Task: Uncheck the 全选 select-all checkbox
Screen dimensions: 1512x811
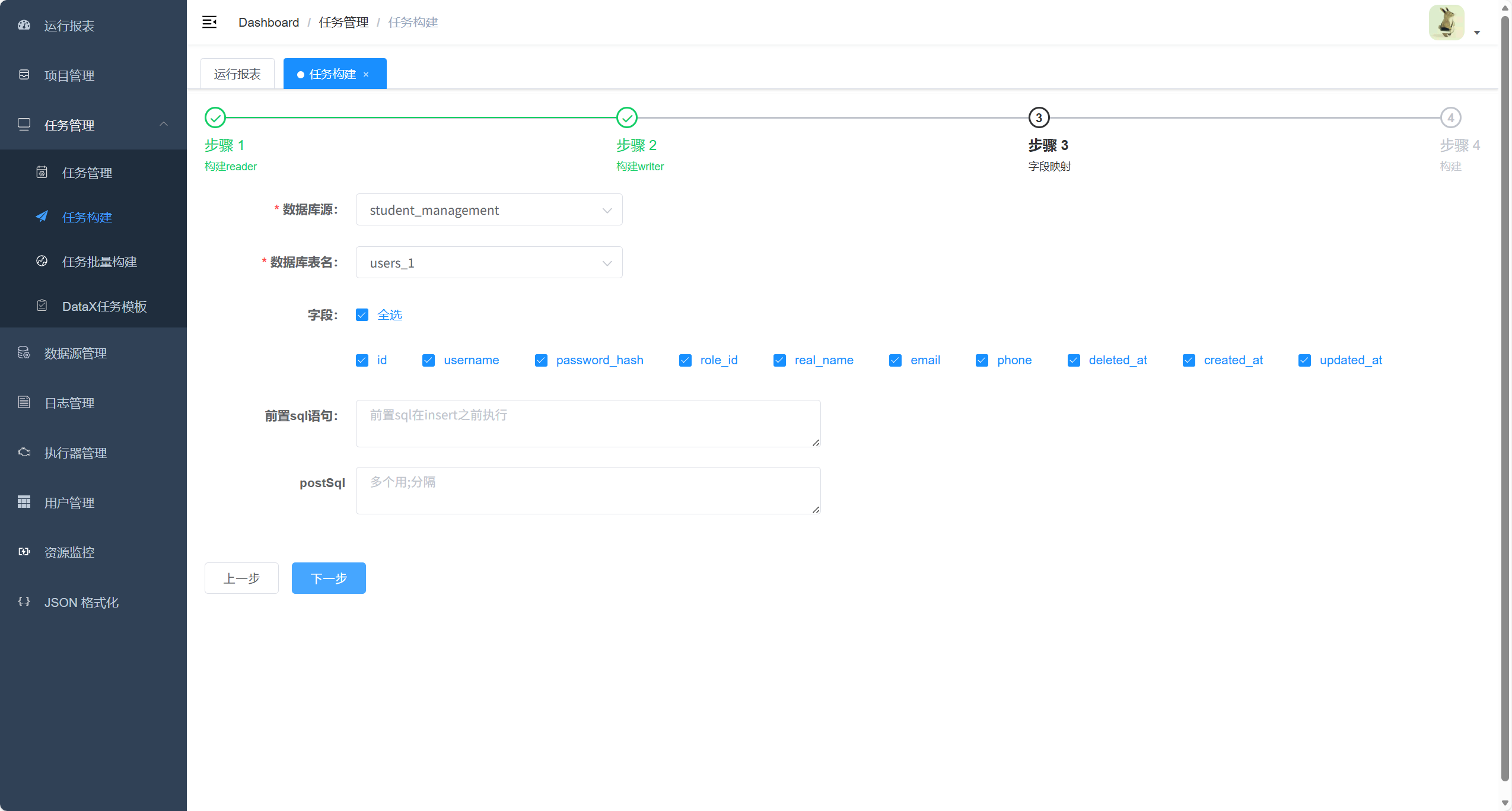Action: click(x=362, y=315)
